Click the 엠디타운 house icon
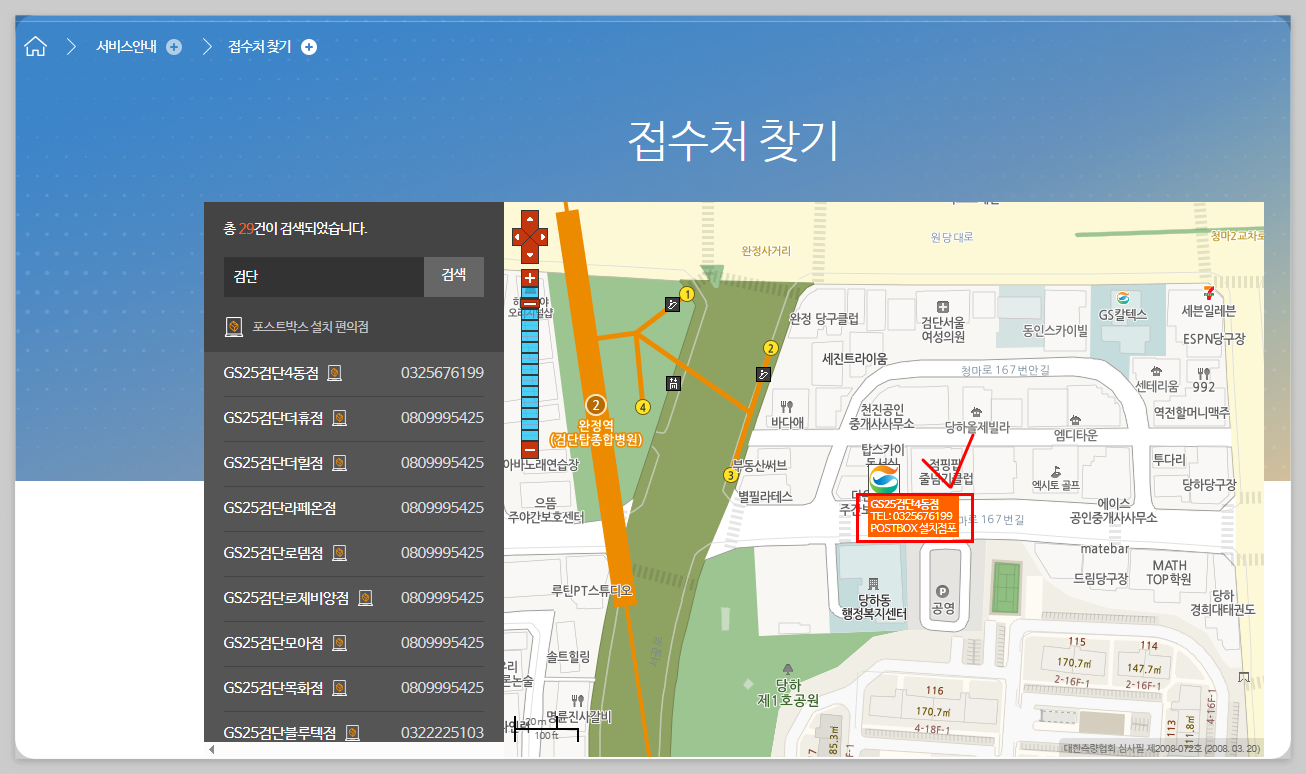The height and width of the screenshot is (774, 1306). point(1076,419)
